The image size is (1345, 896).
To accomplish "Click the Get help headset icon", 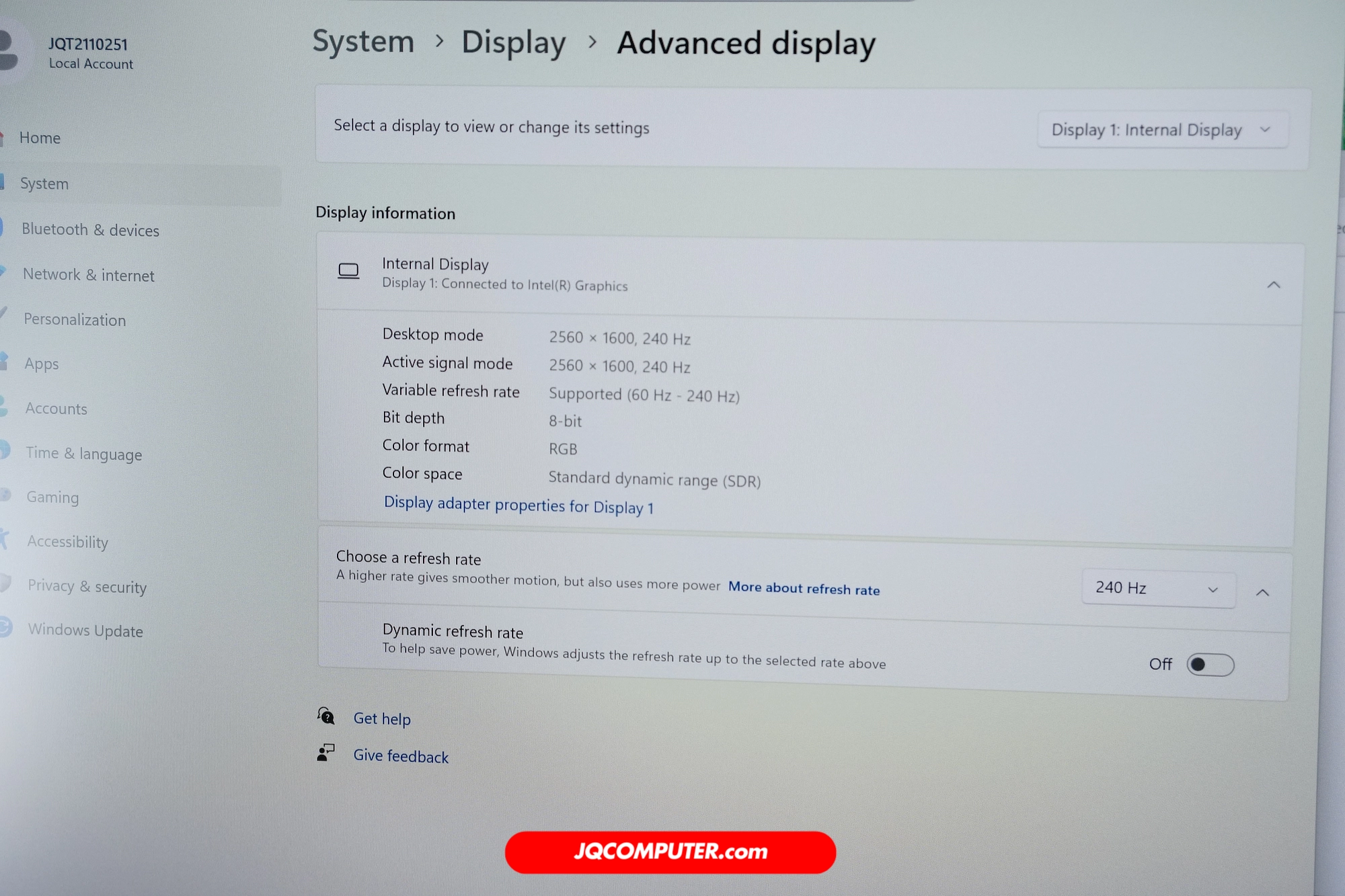I will (x=326, y=716).
